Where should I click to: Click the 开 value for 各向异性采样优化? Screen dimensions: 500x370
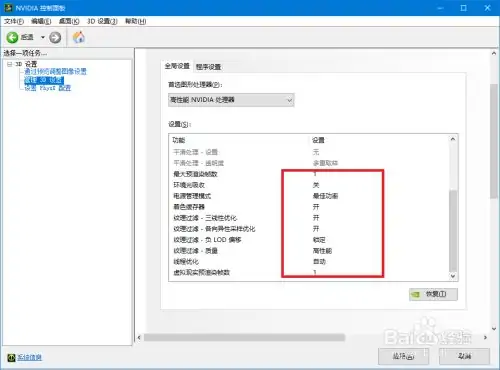coord(316,229)
